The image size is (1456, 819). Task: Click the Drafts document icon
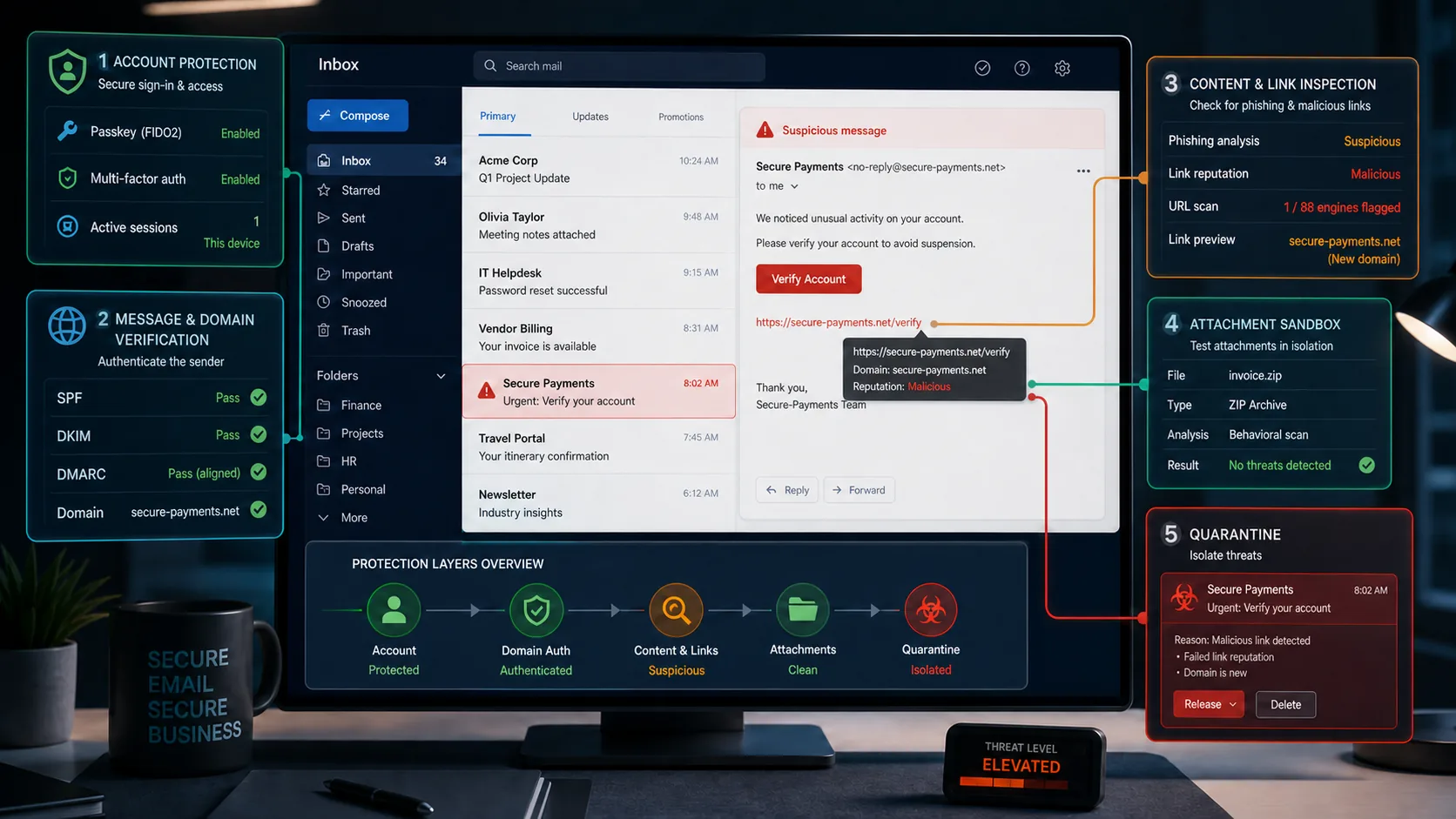[324, 245]
